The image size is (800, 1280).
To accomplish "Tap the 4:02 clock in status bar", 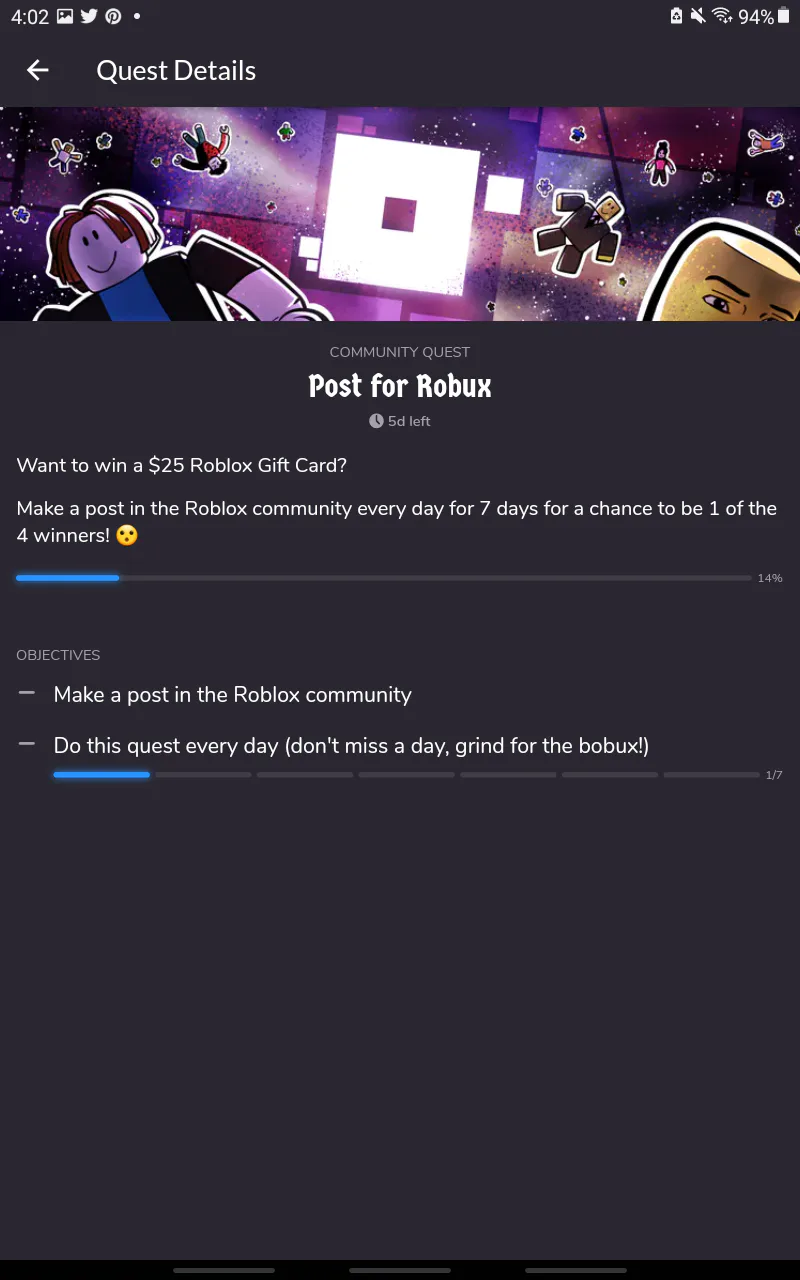I will click(30, 16).
